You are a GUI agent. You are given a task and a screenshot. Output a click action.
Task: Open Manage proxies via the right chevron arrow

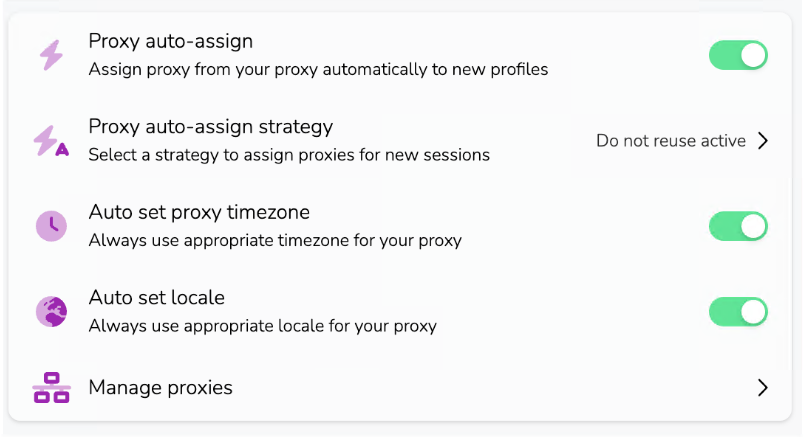(x=763, y=388)
